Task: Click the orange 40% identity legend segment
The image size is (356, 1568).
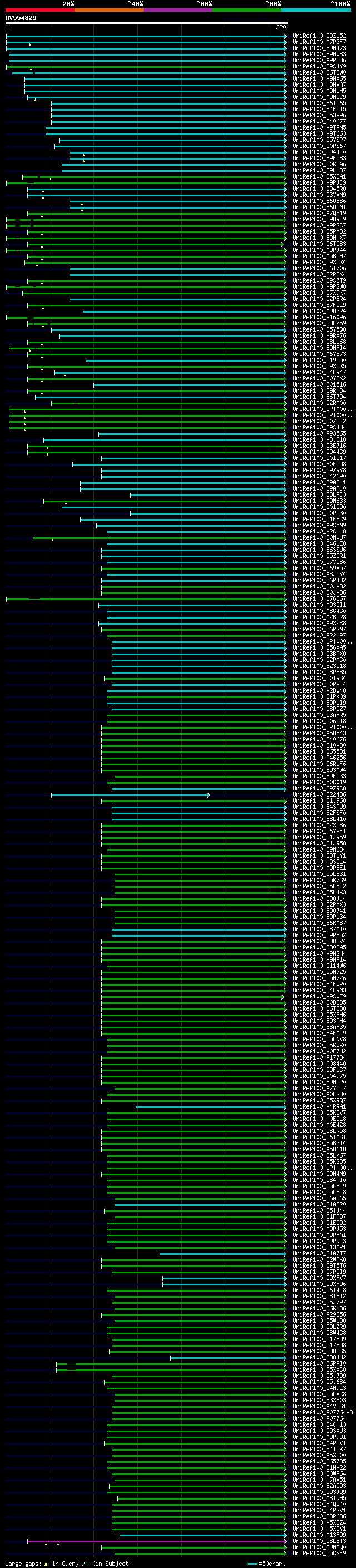Action: pos(109,10)
